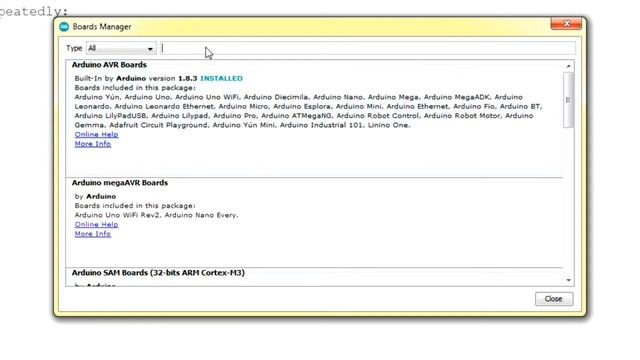Select the Arduino AVR Boards heading
Screen dimensions: 640x360
pyautogui.click(x=109, y=65)
